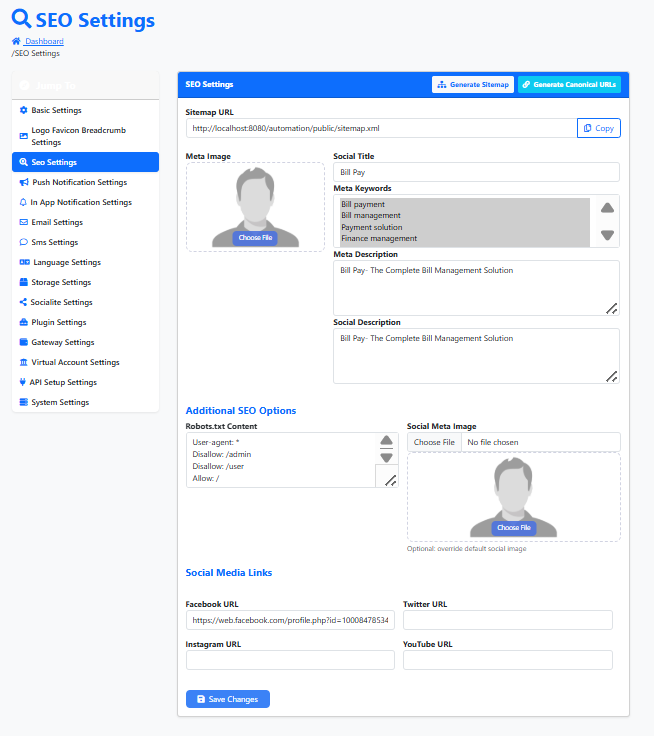Focus the Social Title field

476,172
